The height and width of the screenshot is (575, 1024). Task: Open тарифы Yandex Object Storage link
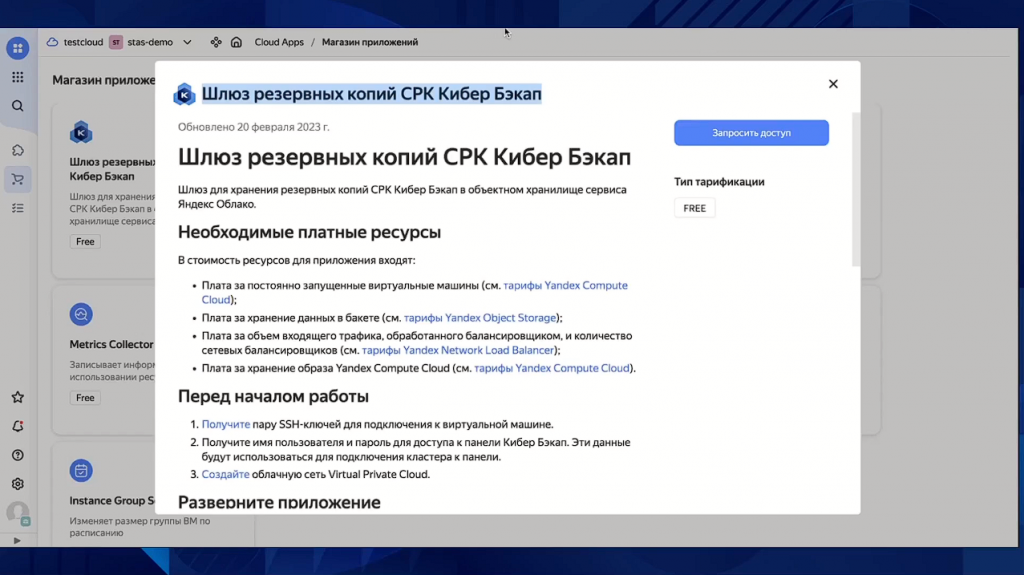pyautogui.click(x=480, y=318)
